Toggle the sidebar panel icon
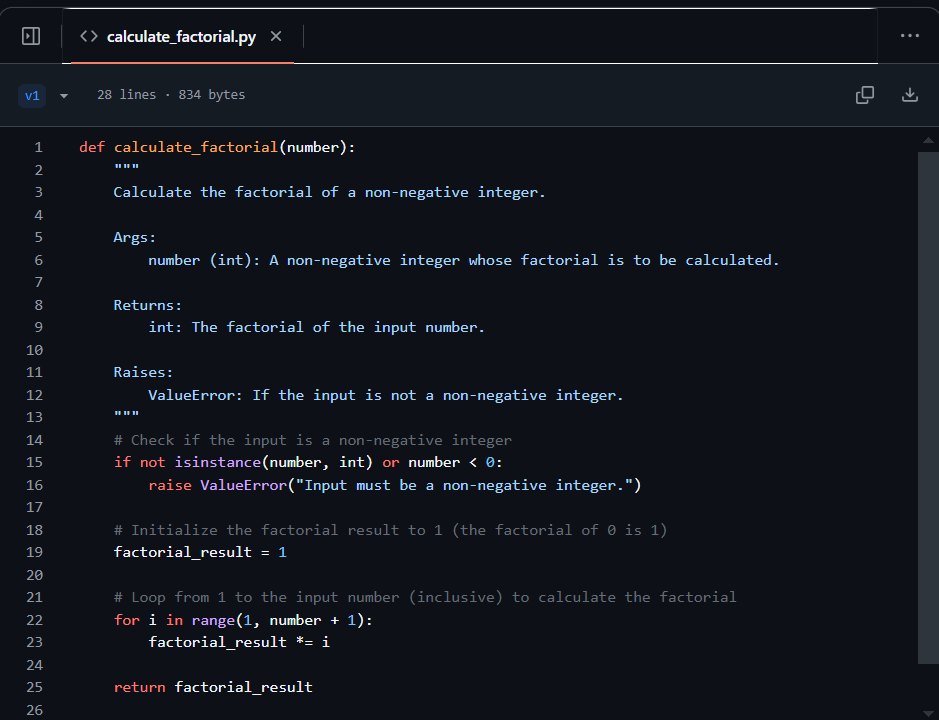This screenshot has width=939, height=720. tap(31, 37)
